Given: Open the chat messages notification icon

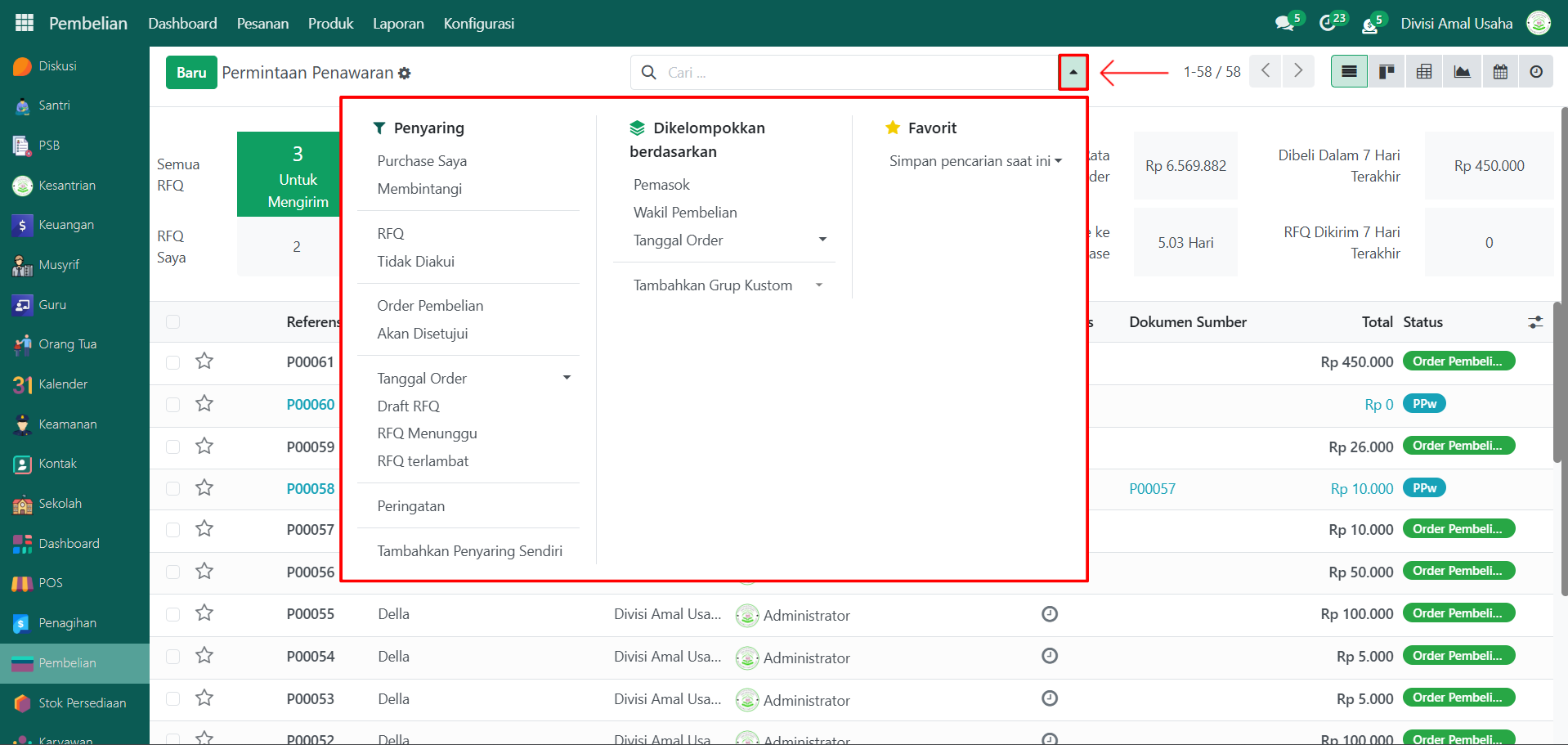Looking at the screenshot, I should point(1285,23).
